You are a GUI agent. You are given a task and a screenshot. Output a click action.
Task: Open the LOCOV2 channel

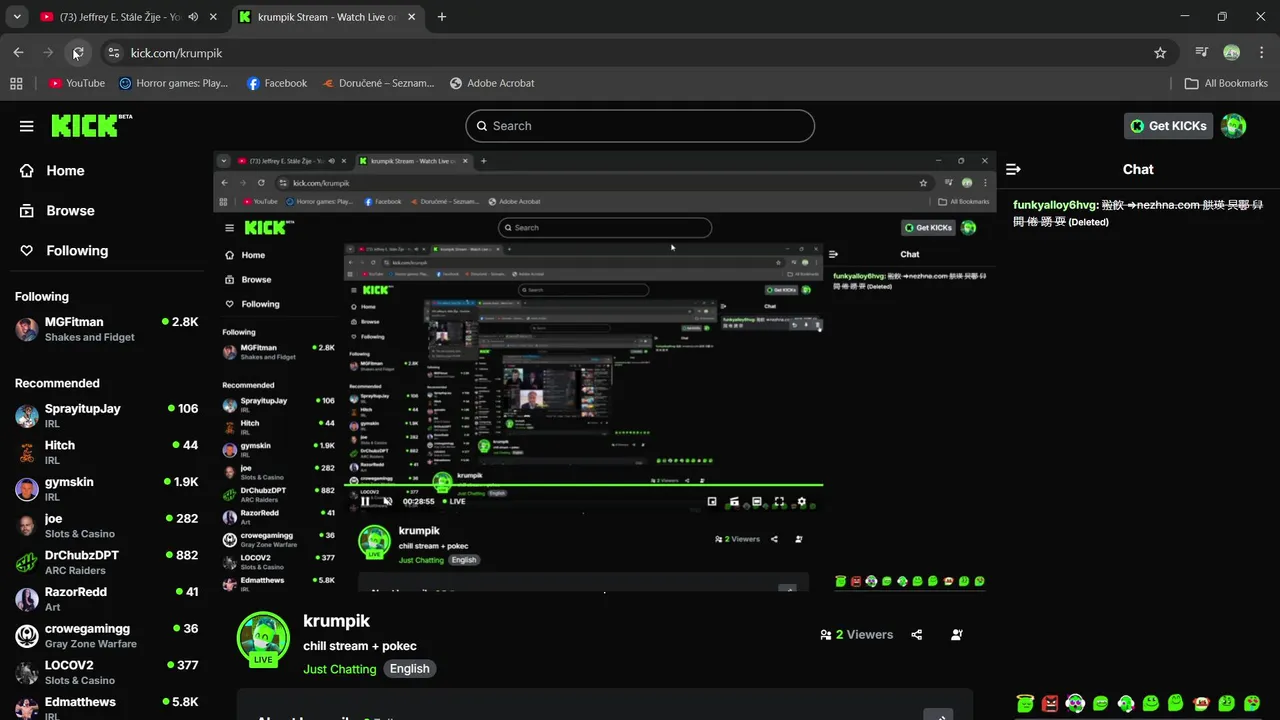pyautogui.click(x=107, y=672)
